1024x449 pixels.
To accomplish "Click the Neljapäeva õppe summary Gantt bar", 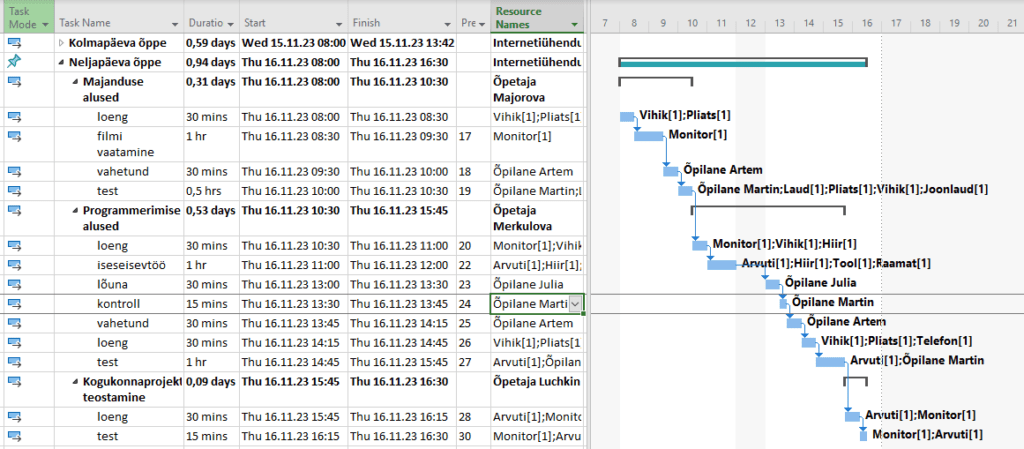I will click(743, 63).
